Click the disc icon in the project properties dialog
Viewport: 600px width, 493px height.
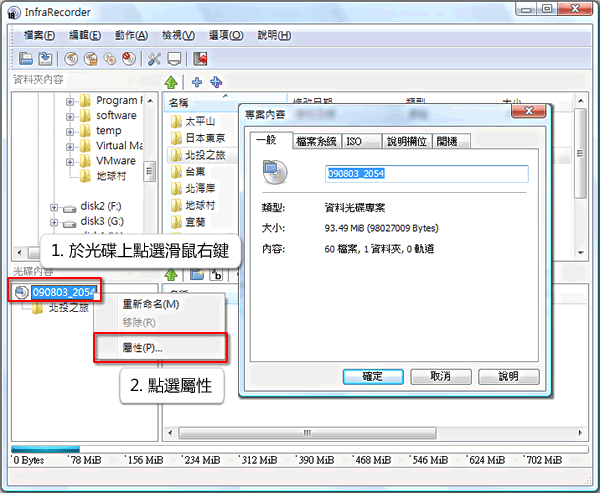click(x=275, y=172)
